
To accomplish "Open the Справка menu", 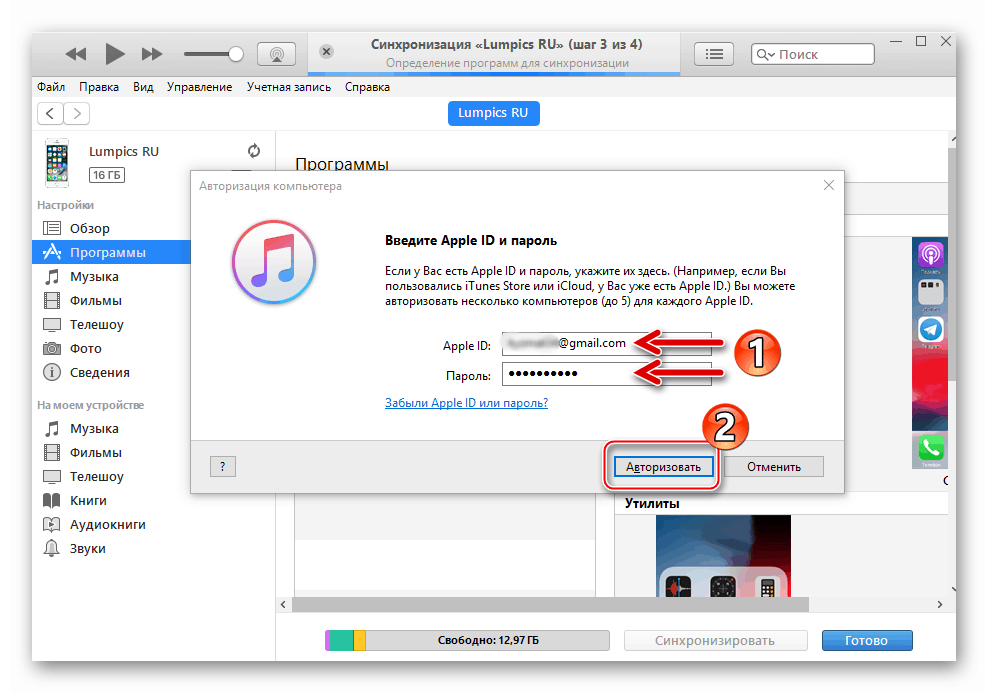I will [x=367, y=87].
